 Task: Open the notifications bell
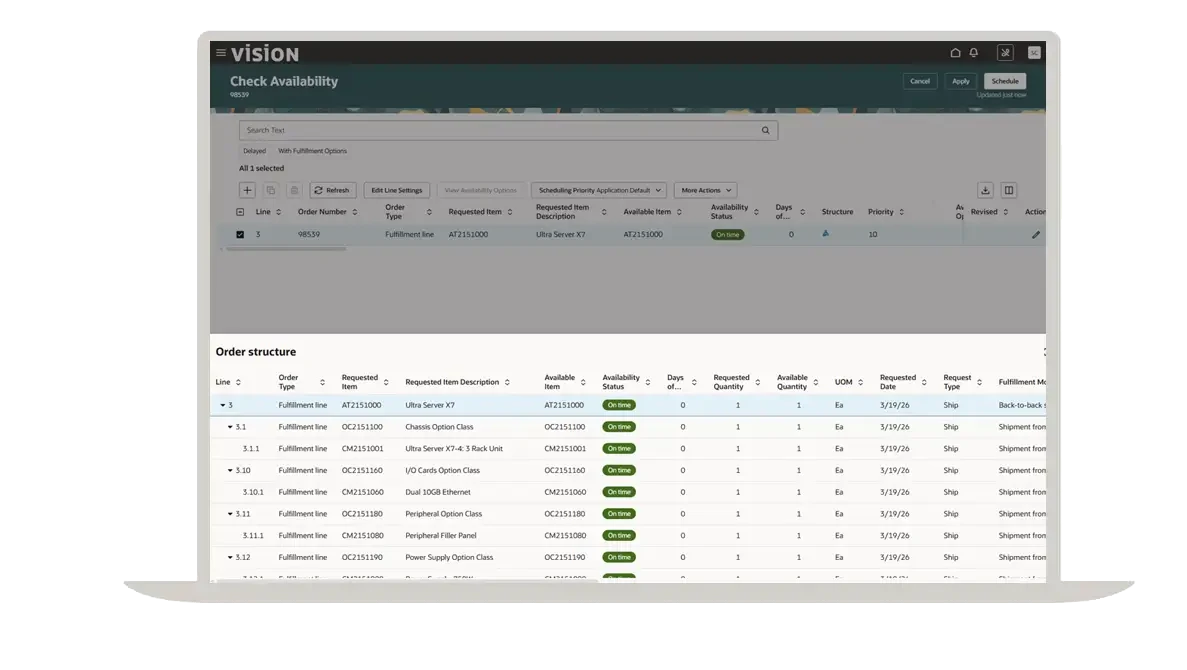tap(973, 53)
